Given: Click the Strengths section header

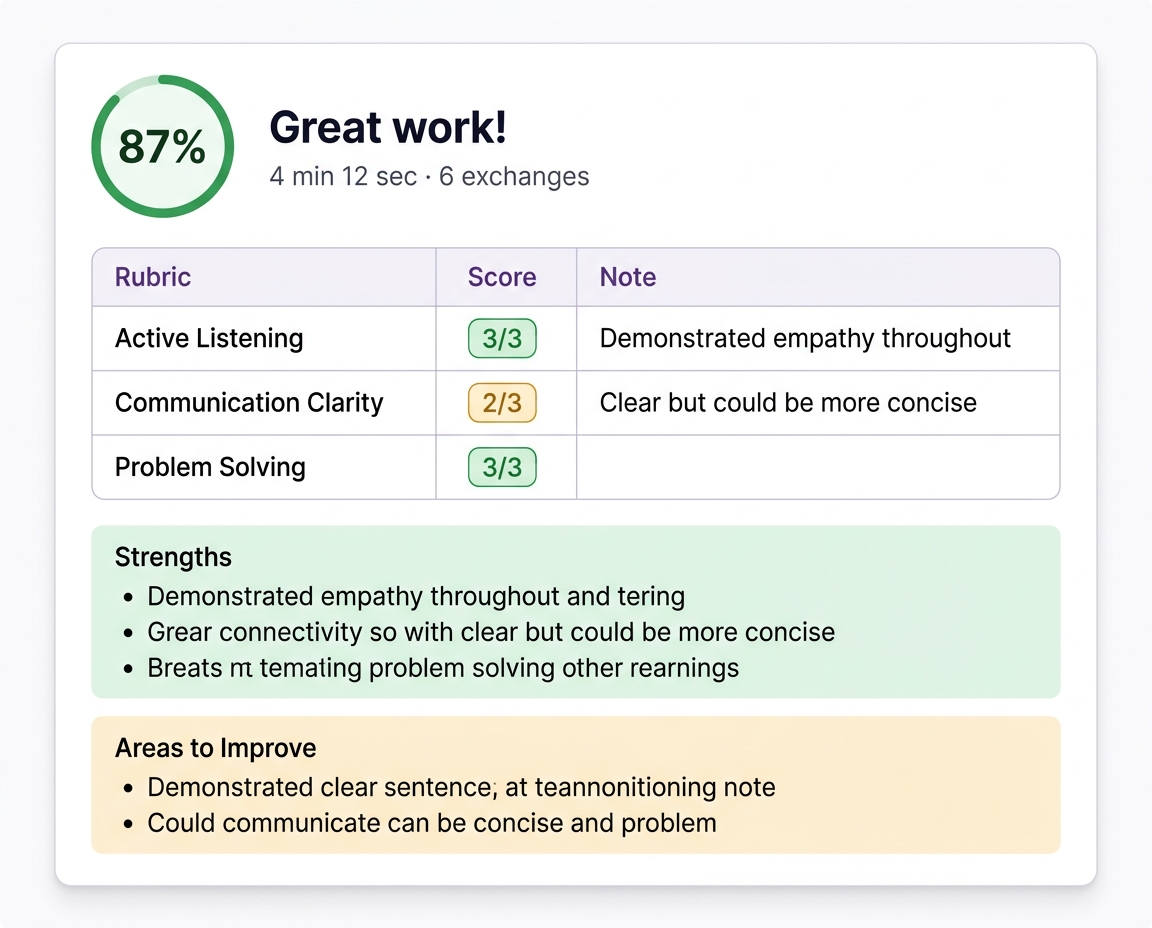Looking at the screenshot, I should pos(173,557).
